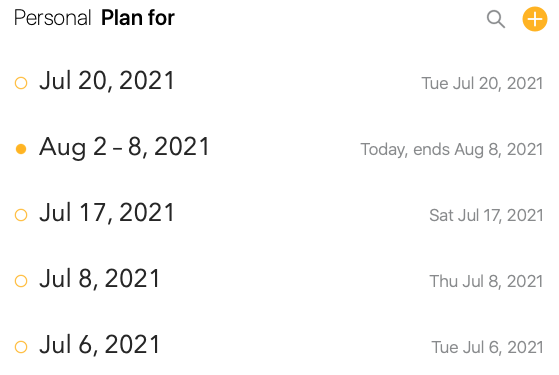The height and width of the screenshot is (375, 559).
Task: Mark Jul 17, 2021 circle as done
Action: (x=21, y=215)
